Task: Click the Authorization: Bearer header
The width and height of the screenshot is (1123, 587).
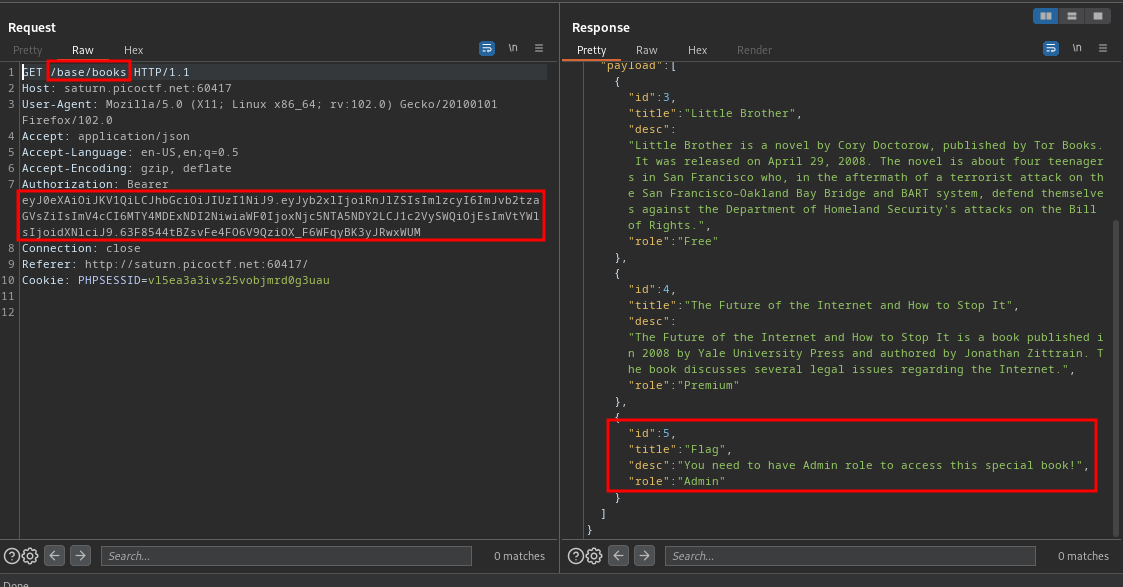Action: click(95, 184)
